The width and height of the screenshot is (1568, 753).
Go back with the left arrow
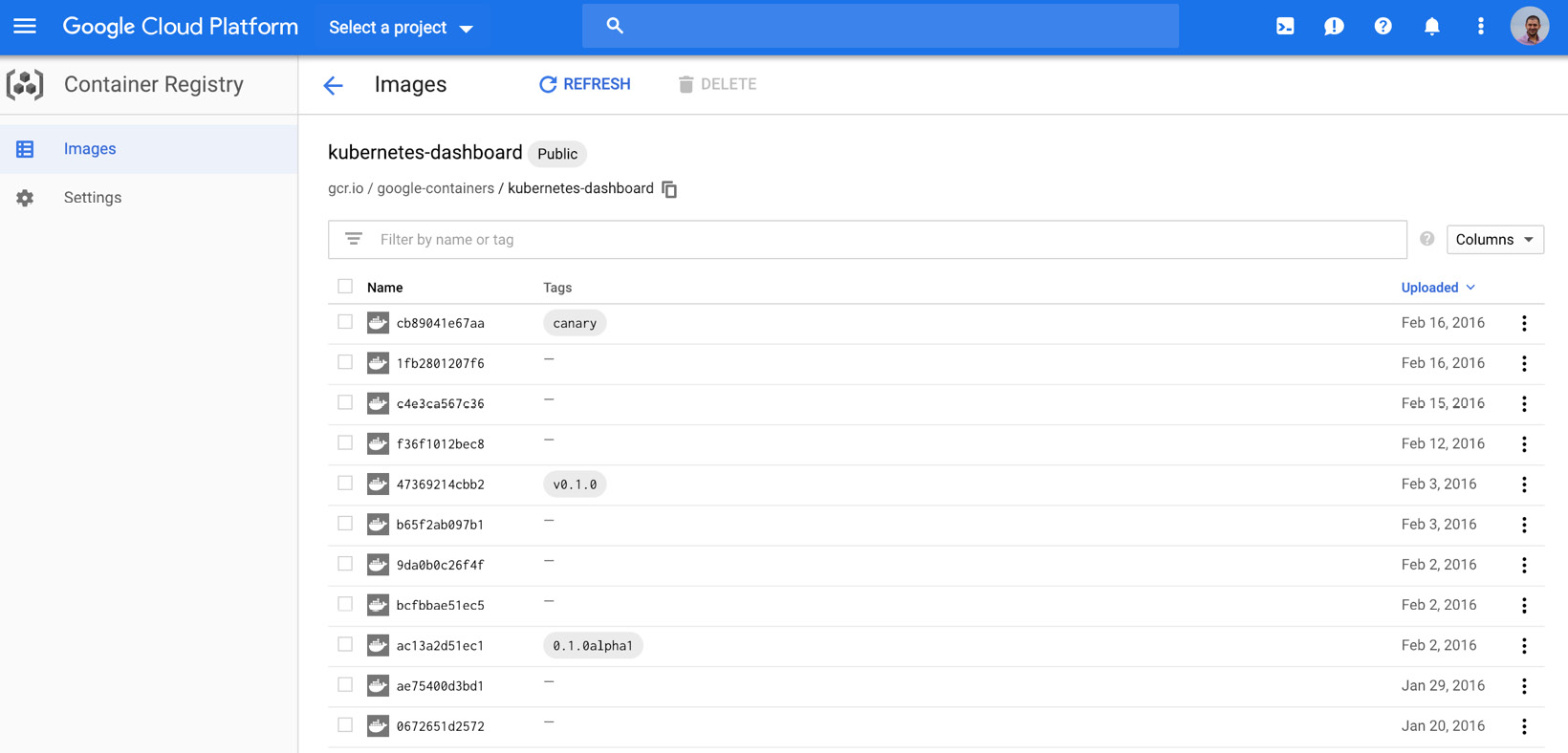(333, 85)
